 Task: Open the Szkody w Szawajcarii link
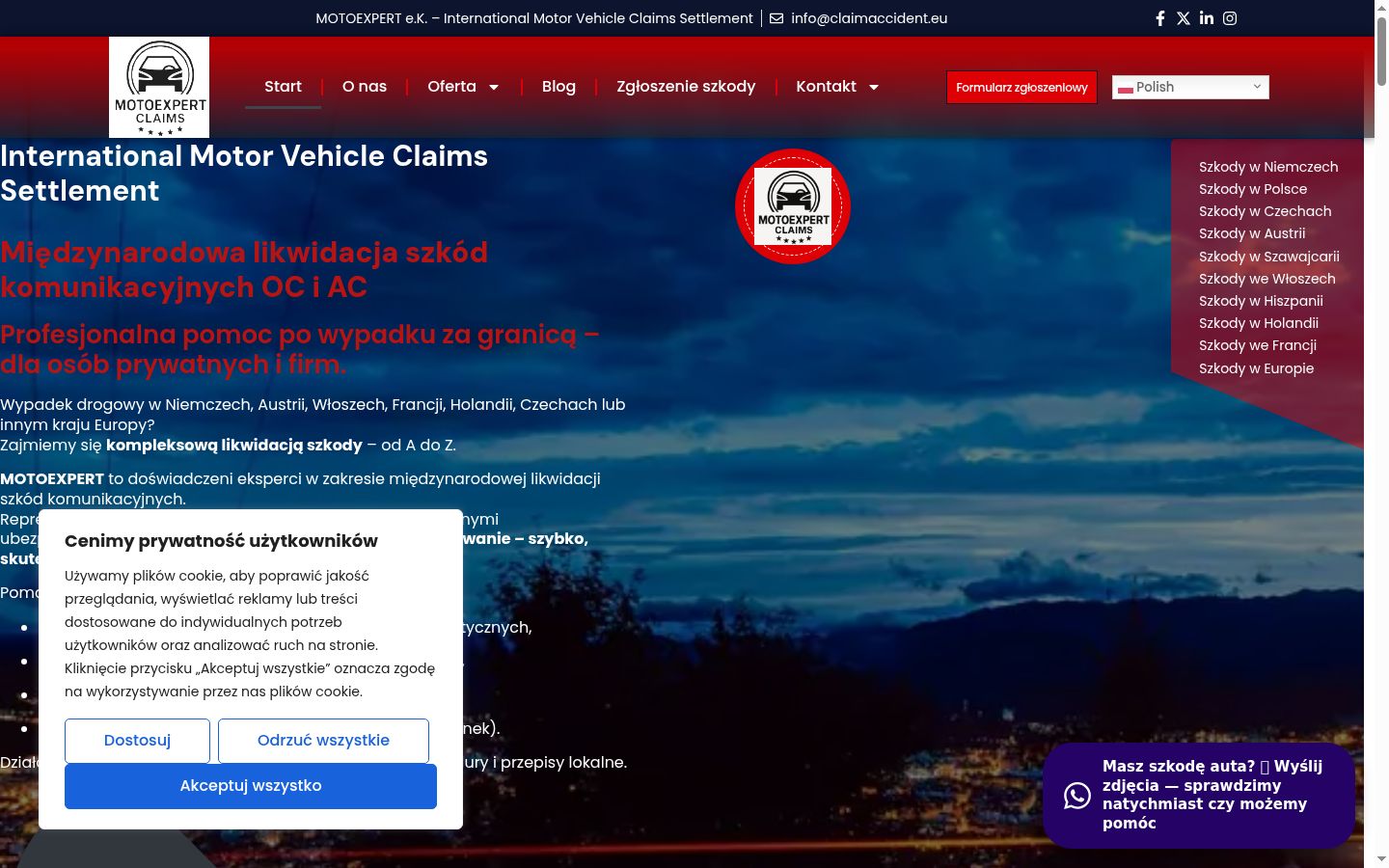coord(1269,257)
